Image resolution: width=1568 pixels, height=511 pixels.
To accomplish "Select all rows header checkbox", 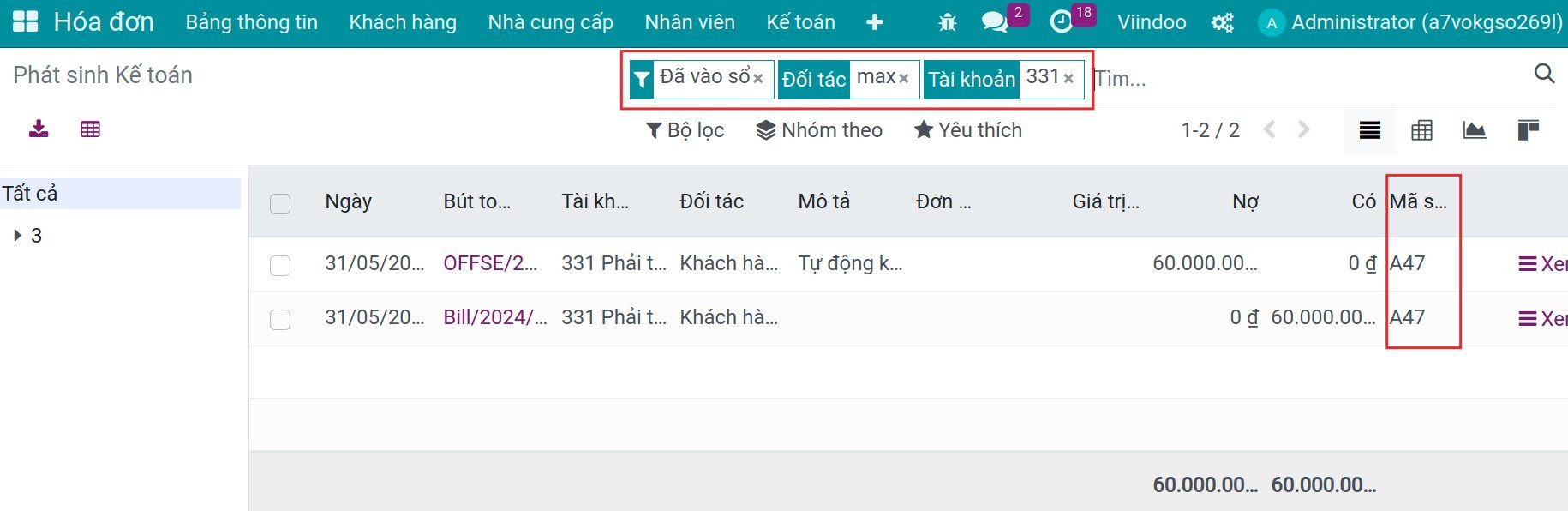I will 280,204.
